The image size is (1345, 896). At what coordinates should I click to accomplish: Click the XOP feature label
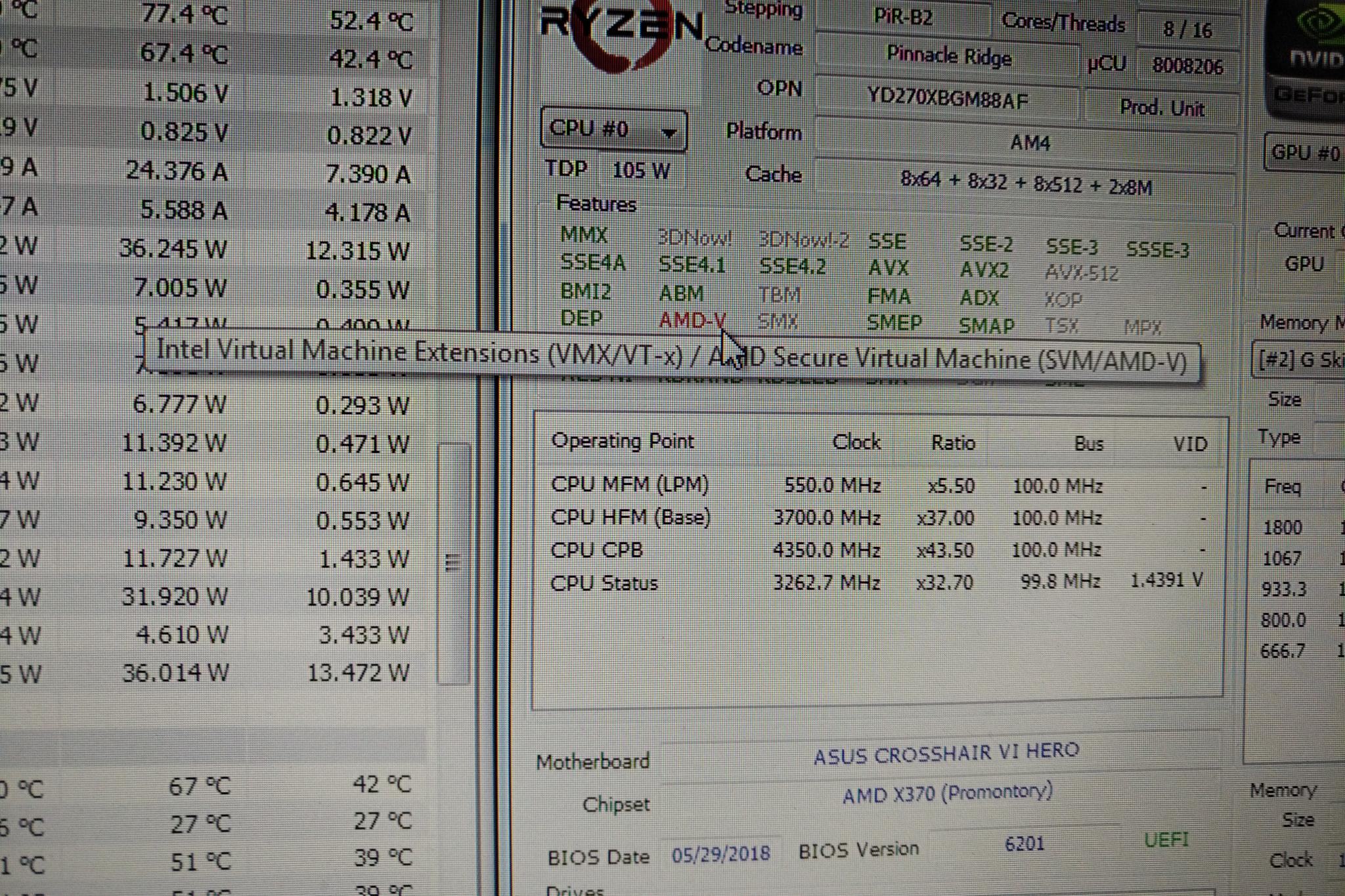pyautogui.click(x=1063, y=300)
